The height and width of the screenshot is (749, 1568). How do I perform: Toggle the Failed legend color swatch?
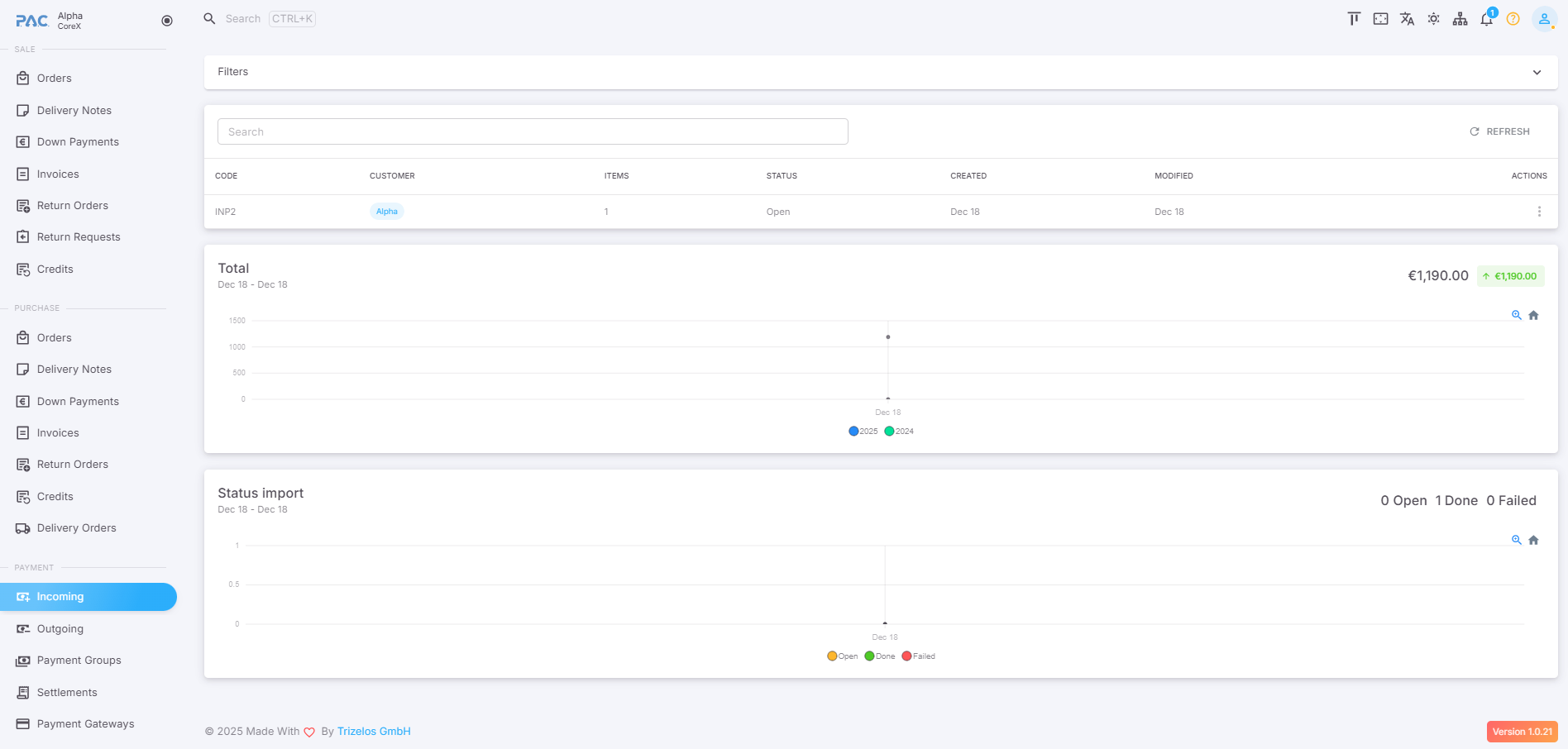click(x=906, y=656)
